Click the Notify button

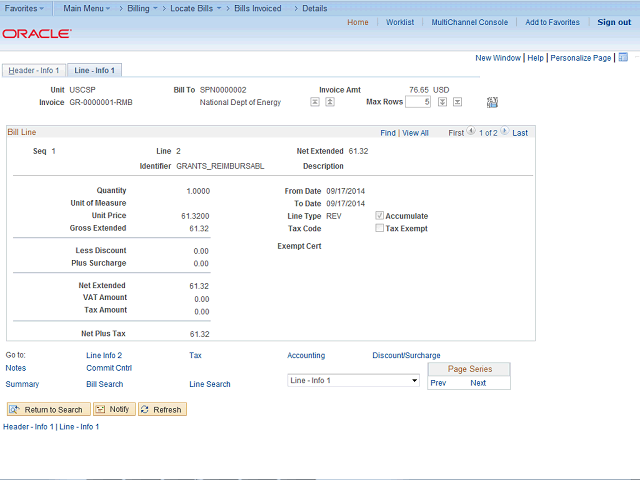[113, 410]
